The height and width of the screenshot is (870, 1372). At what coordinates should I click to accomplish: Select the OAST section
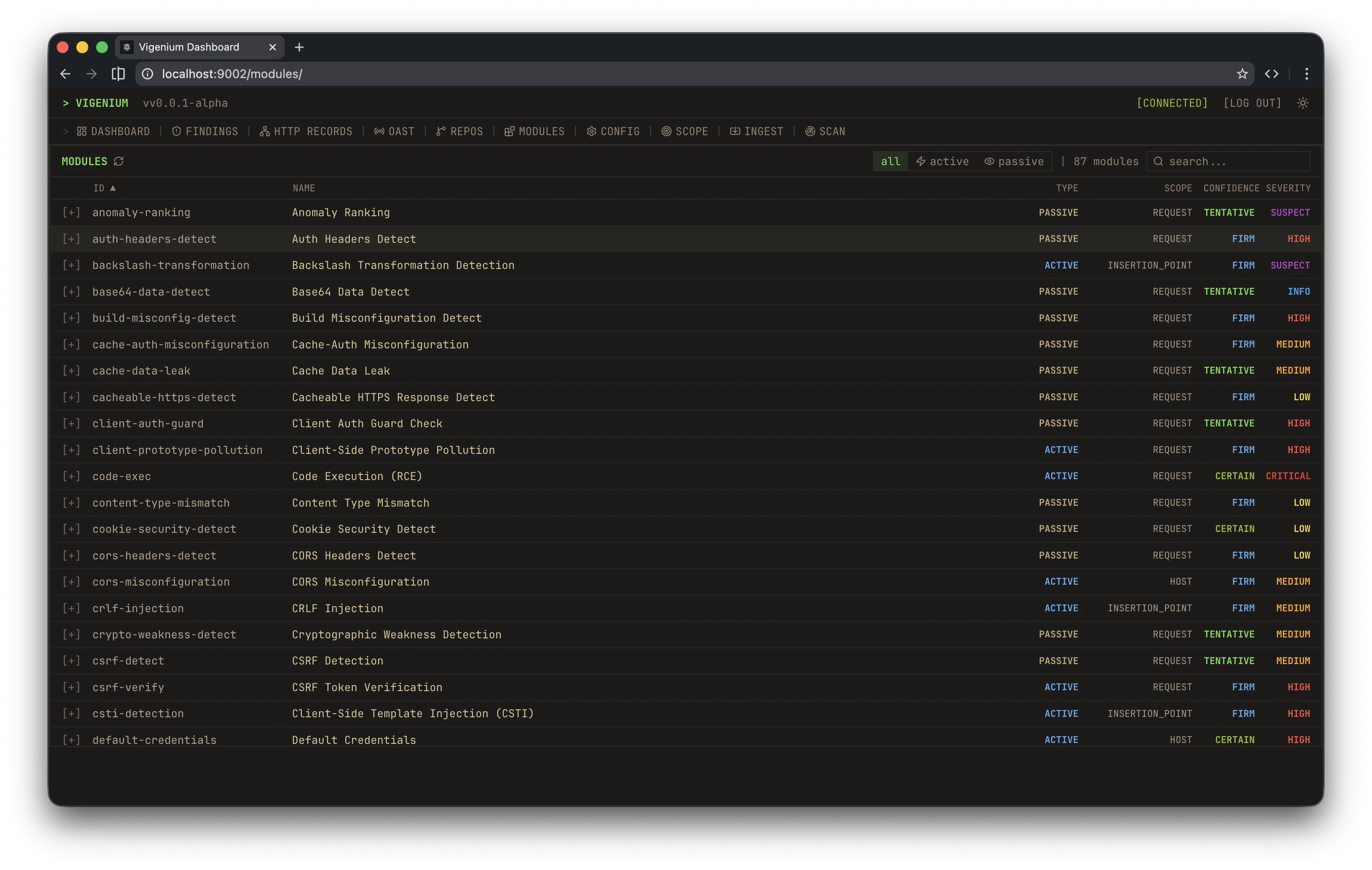(394, 131)
